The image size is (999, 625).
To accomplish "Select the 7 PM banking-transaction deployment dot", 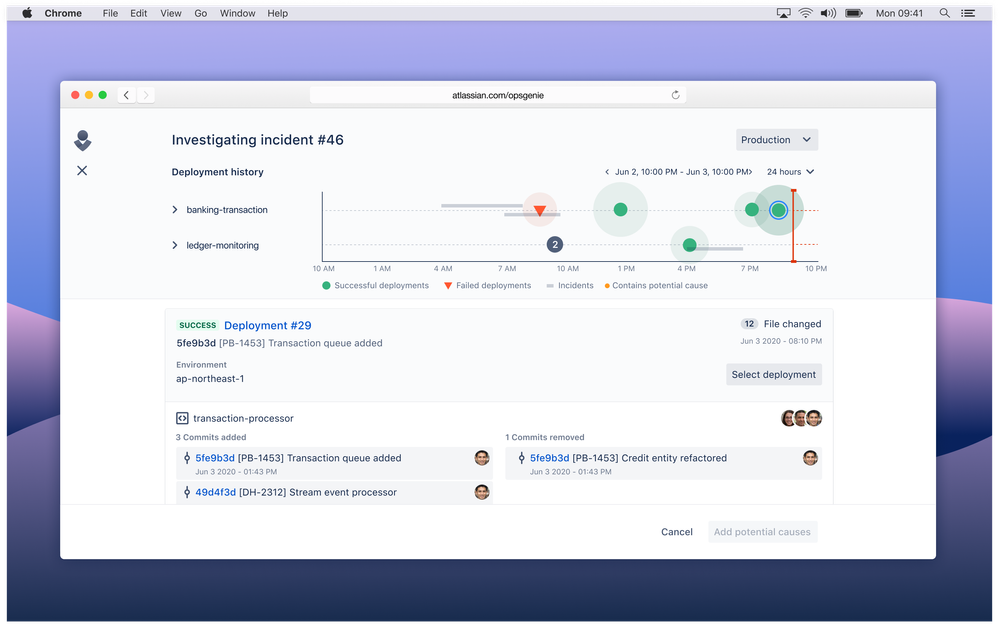I will 752,210.
